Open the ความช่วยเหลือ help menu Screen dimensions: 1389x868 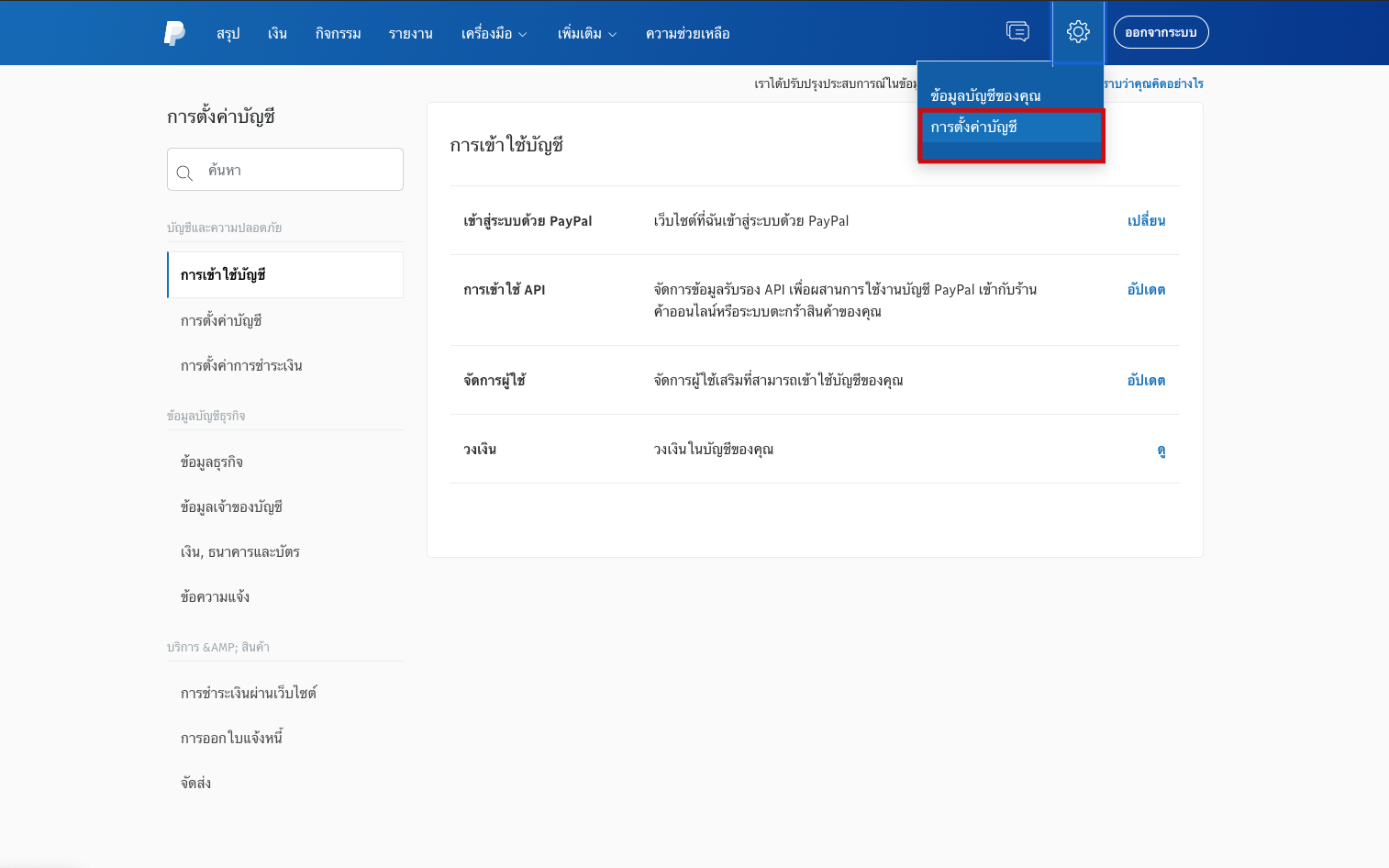[x=687, y=34]
